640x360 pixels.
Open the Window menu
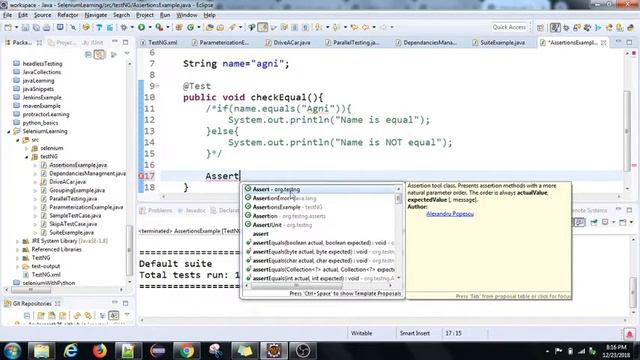pos(187,15)
